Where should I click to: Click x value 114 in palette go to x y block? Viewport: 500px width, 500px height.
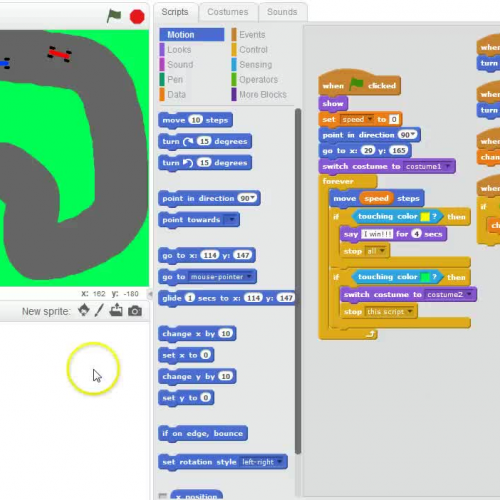click(x=210, y=255)
